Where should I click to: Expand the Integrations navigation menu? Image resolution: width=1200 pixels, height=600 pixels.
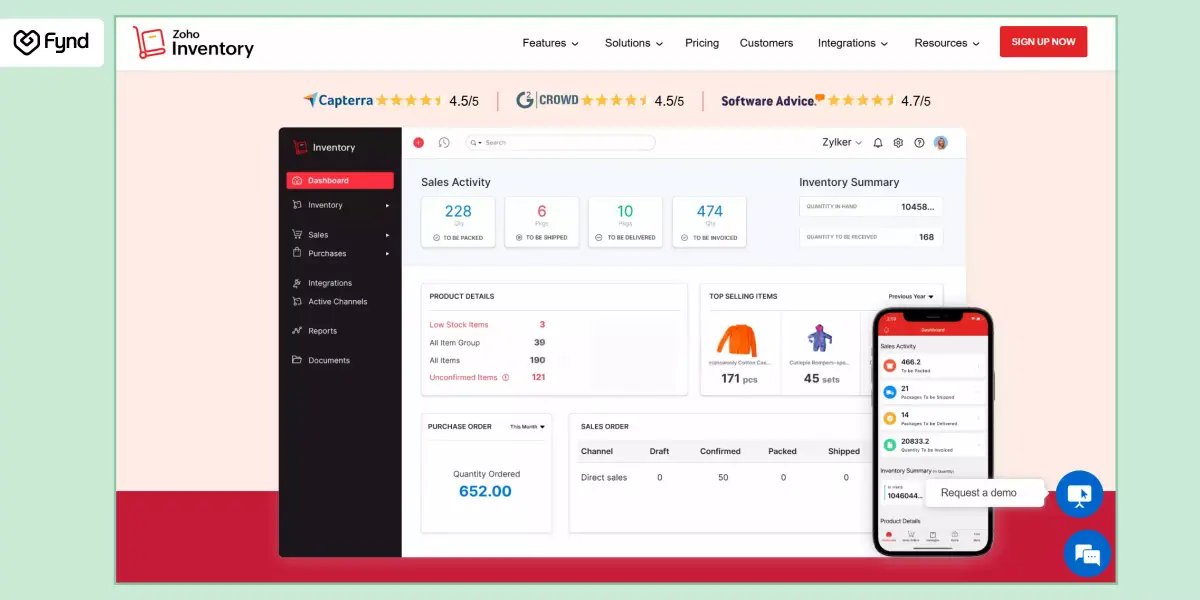(x=853, y=43)
